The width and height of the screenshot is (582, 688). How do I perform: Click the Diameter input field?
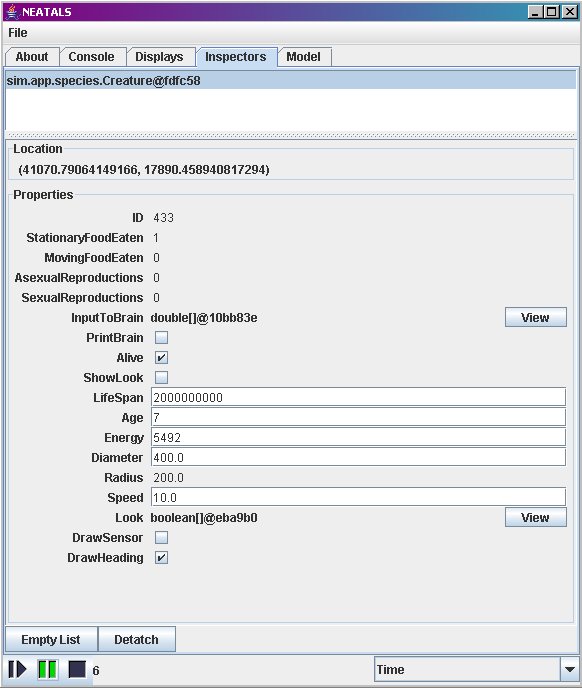358,457
